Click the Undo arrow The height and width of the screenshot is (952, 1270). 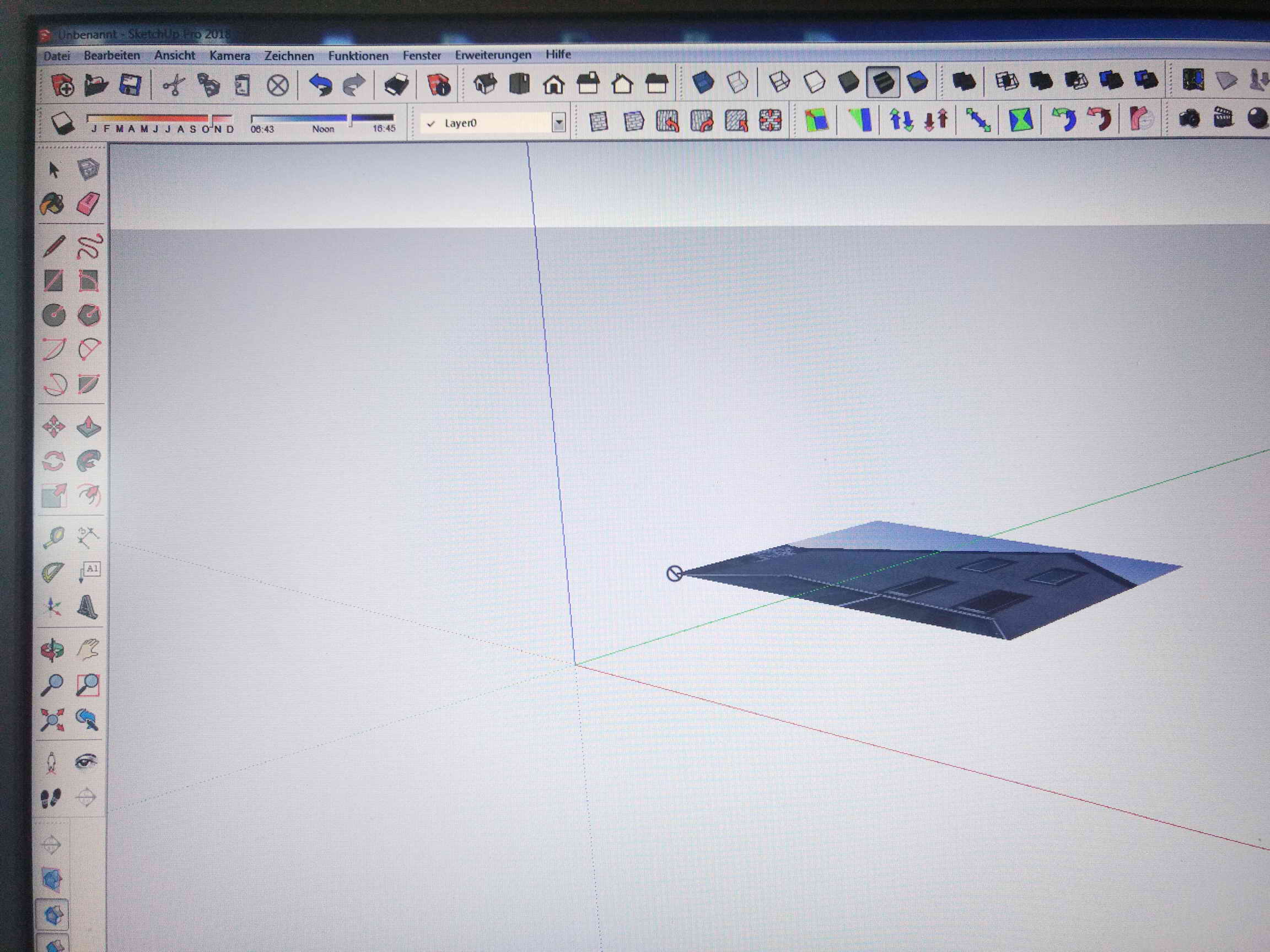click(x=320, y=85)
